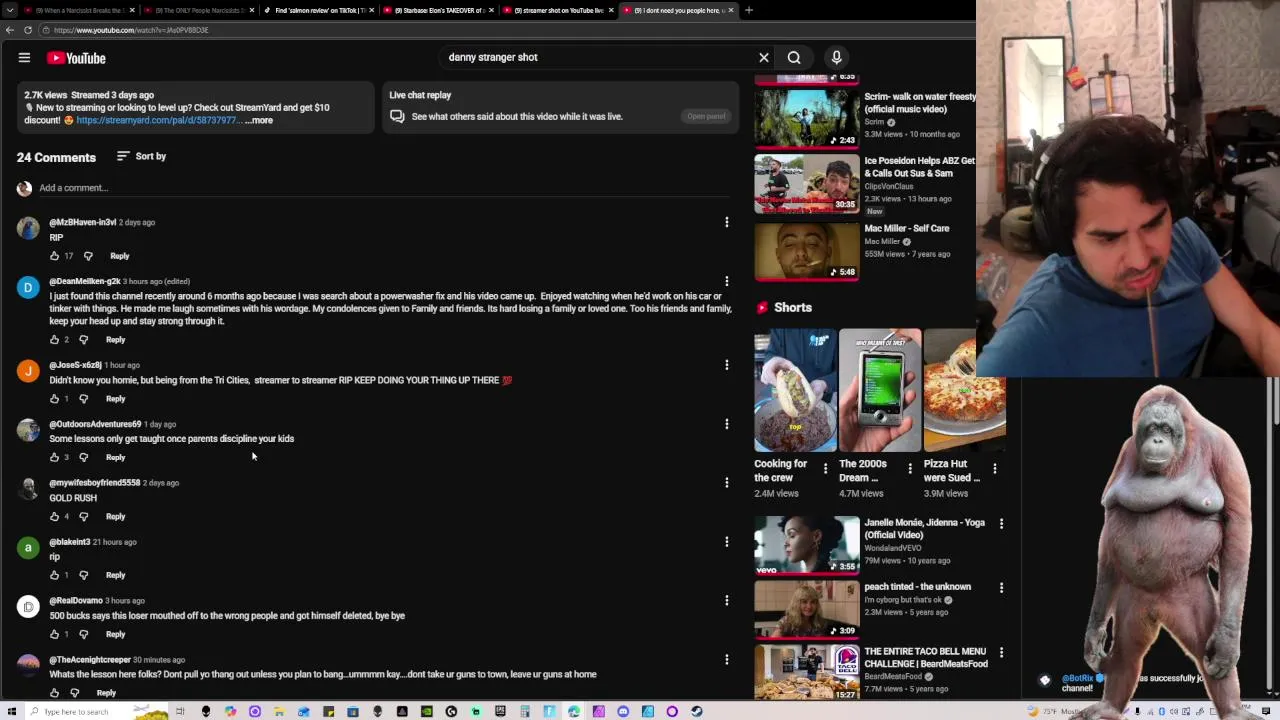The width and height of the screenshot is (1280, 720).
Task: Open options menu for peach tinted video
Action: 1001,588
